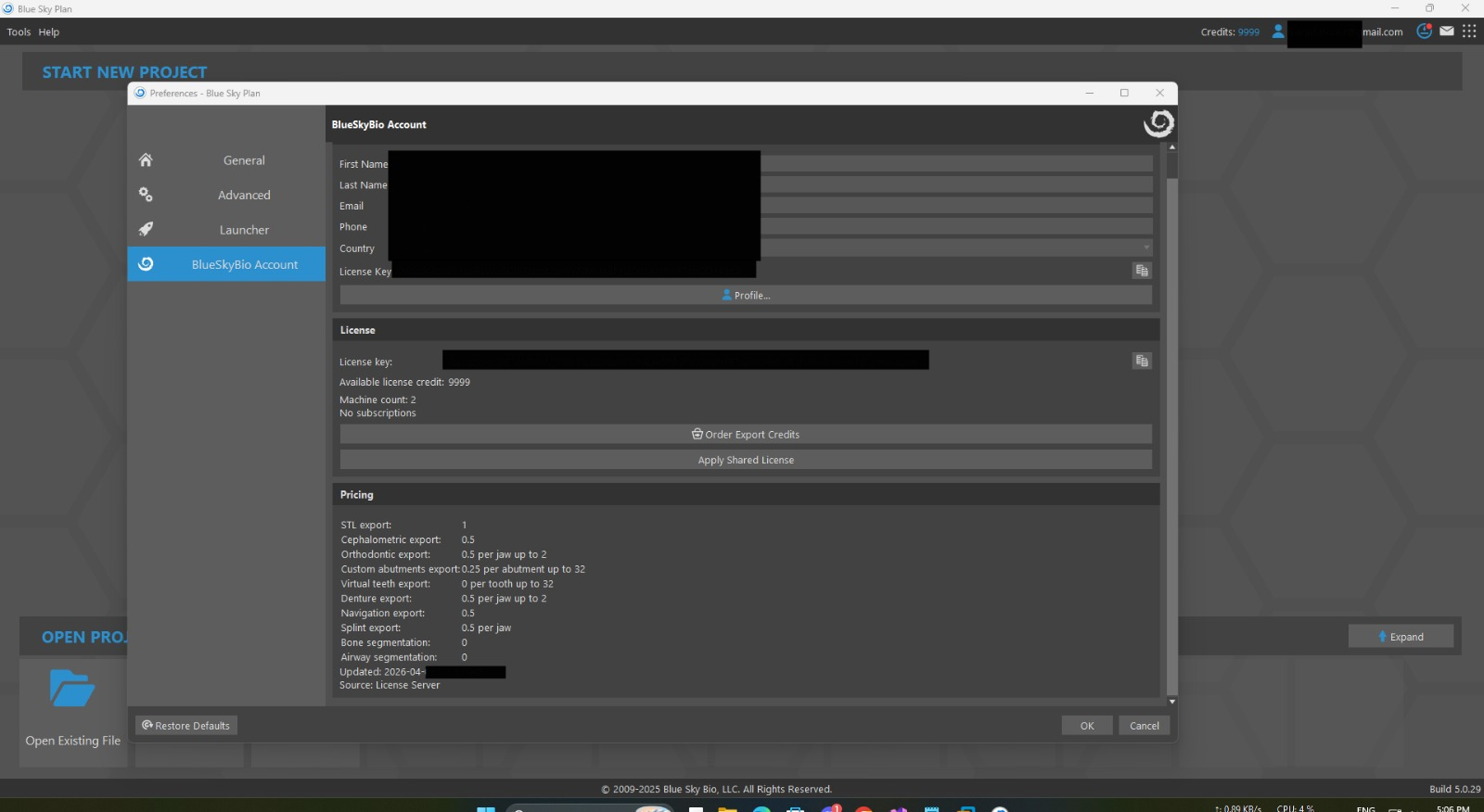Click the download updates icon with red badge

click(x=1424, y=32)
